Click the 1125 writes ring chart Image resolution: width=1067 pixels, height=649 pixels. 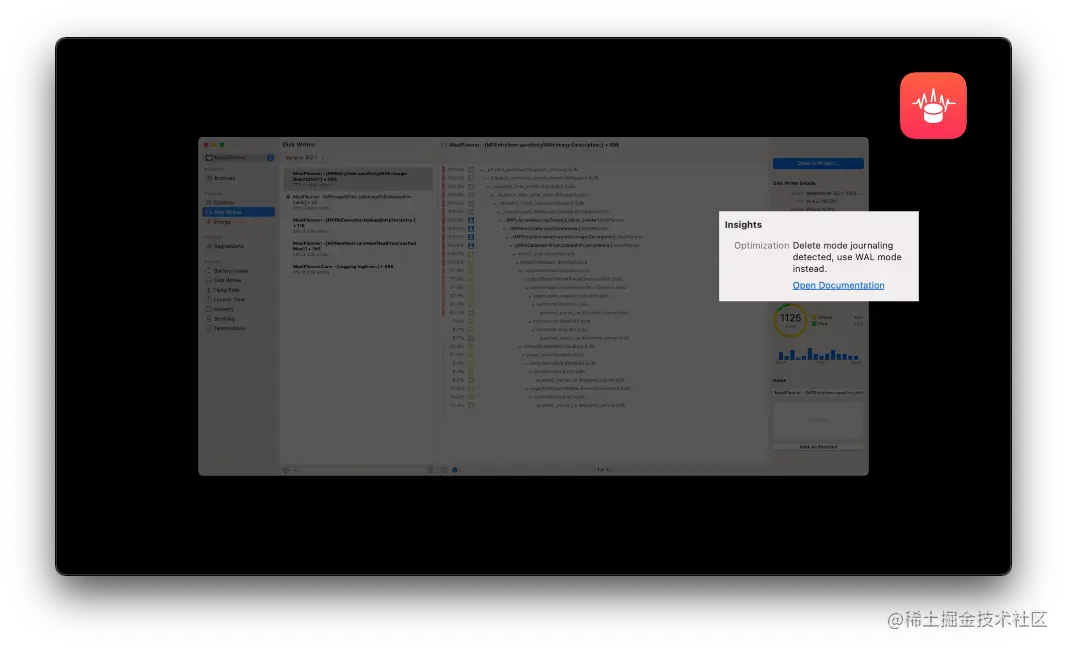click(790, 320)
